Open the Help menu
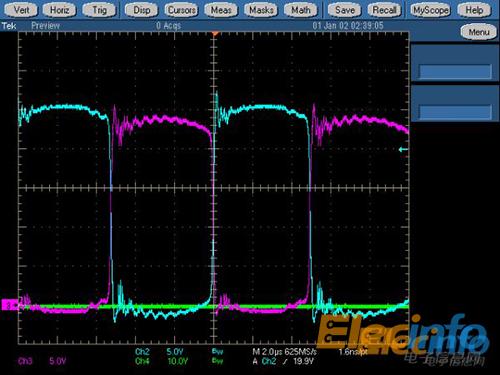500x375 pixels. click(x=474, y=10)
